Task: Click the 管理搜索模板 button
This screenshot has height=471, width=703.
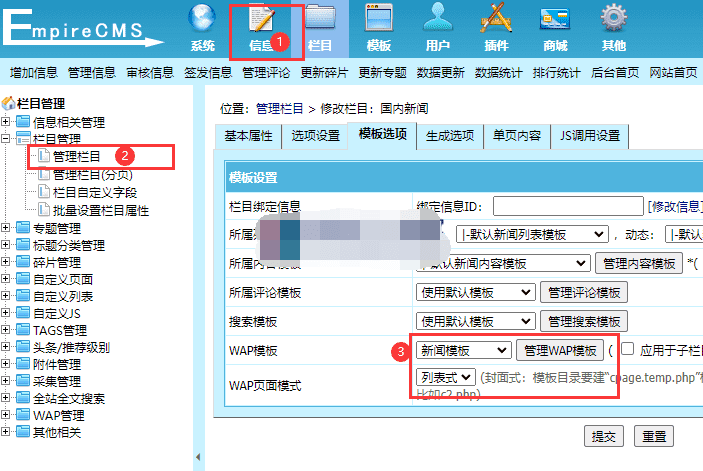Action: point(584,321)
